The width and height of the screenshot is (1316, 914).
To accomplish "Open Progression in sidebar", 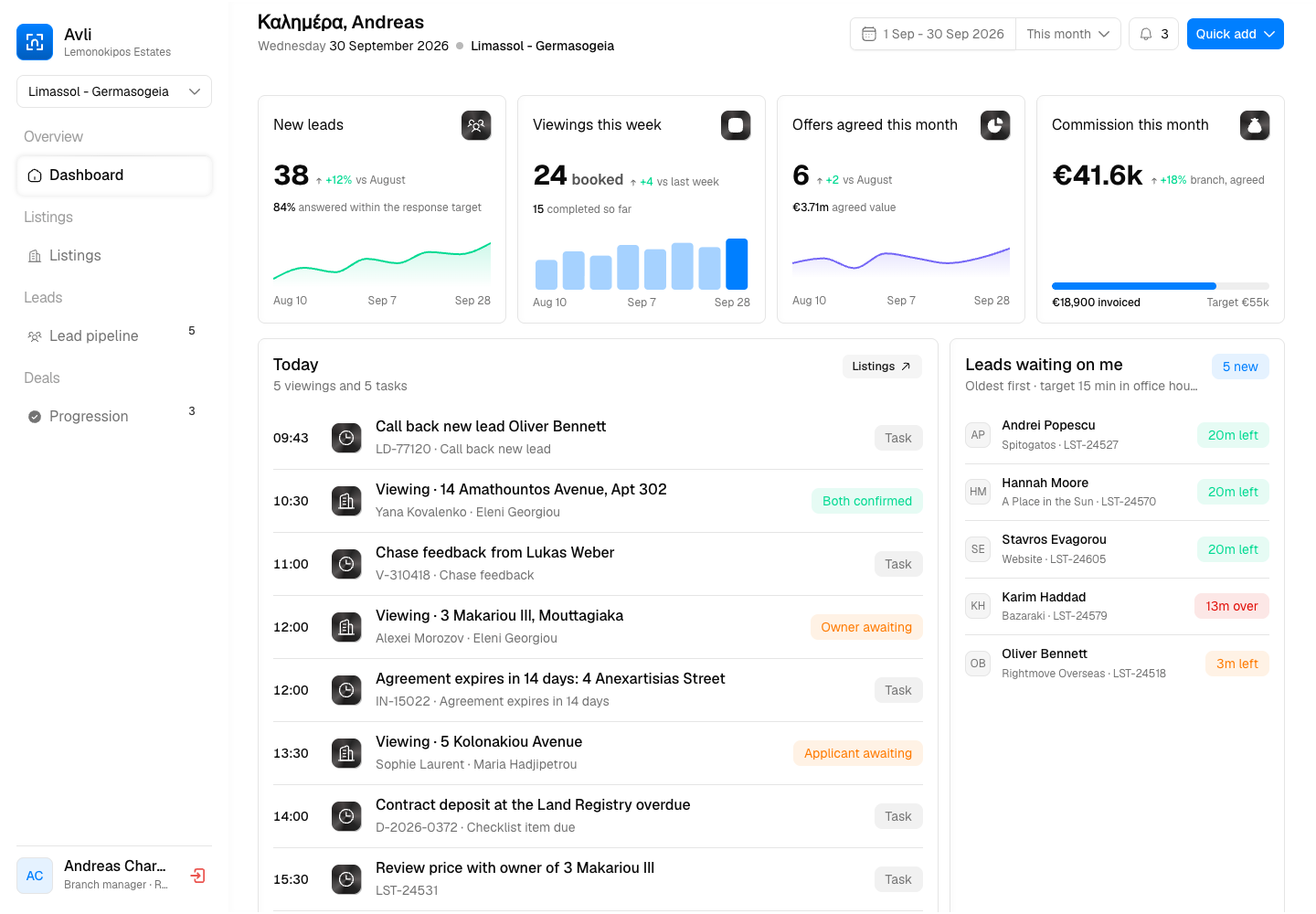I will pyautogui.click(x=114, y=417).
